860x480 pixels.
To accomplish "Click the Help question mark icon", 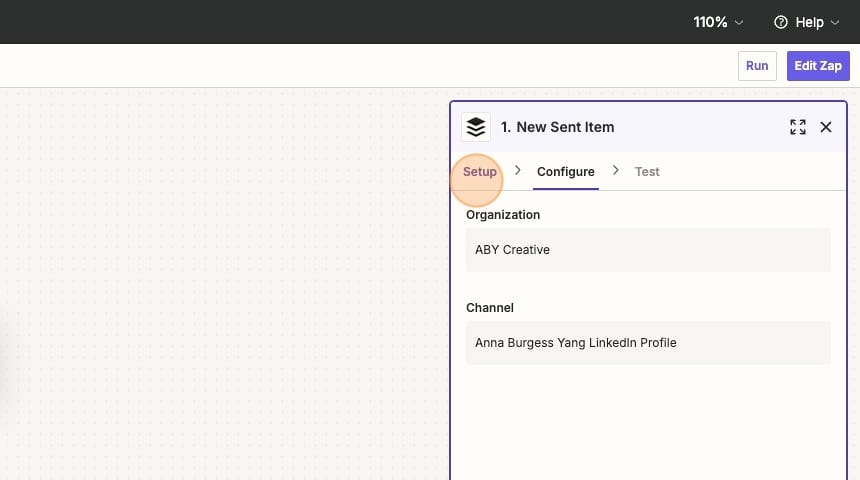I will point(780,22).
